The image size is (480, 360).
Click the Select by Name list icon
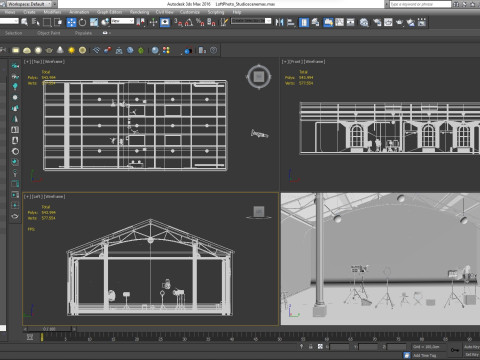click(x=35, y=22)
